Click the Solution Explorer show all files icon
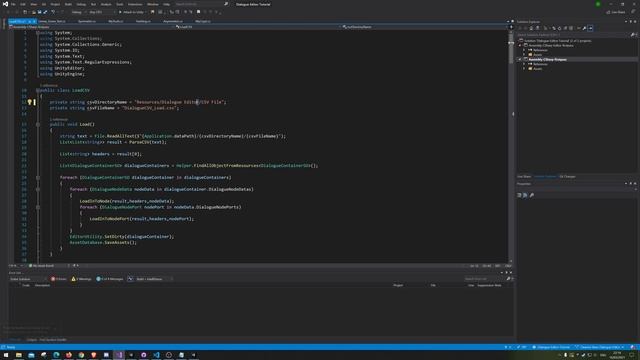 [x=571, y=28]
